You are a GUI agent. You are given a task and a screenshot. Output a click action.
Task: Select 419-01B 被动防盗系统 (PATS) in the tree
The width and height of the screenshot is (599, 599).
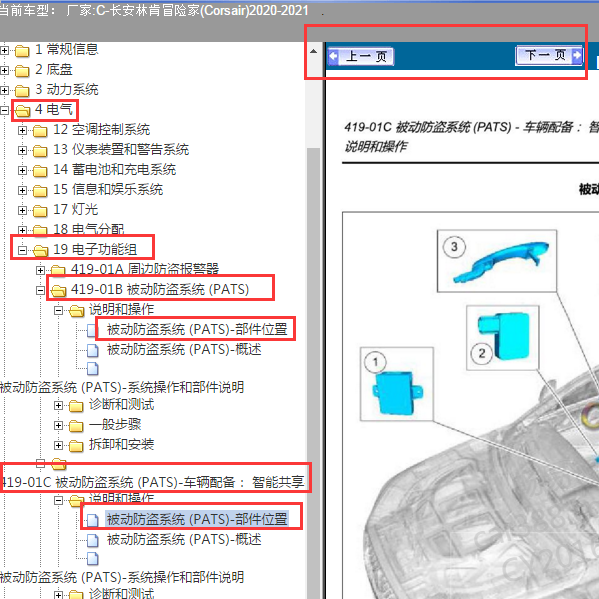click(x=160, y=289)
